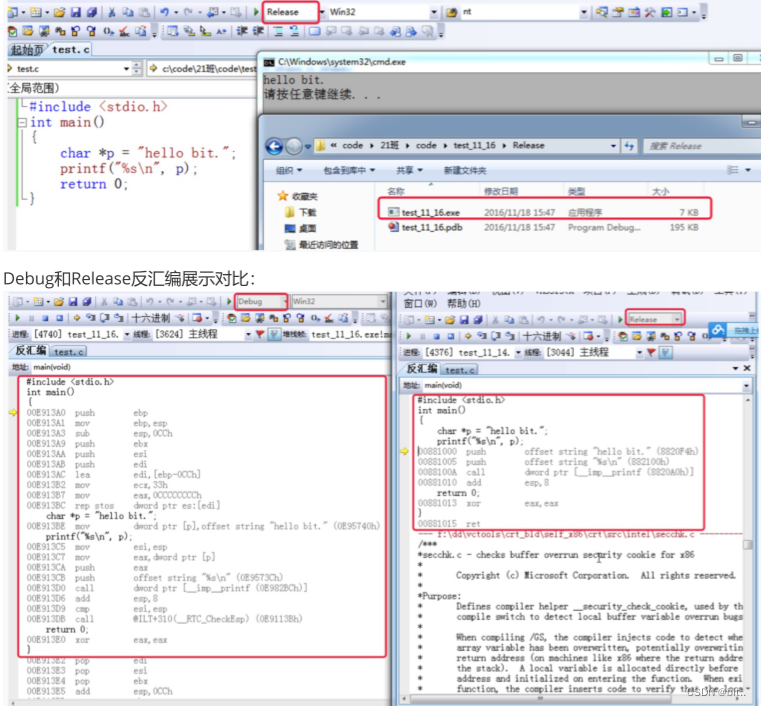Image resolution: width=761 pixels, height=706 pixels.
Task: Click vertical scrollbar in Release disassembly pane
Action: [748, 545]
